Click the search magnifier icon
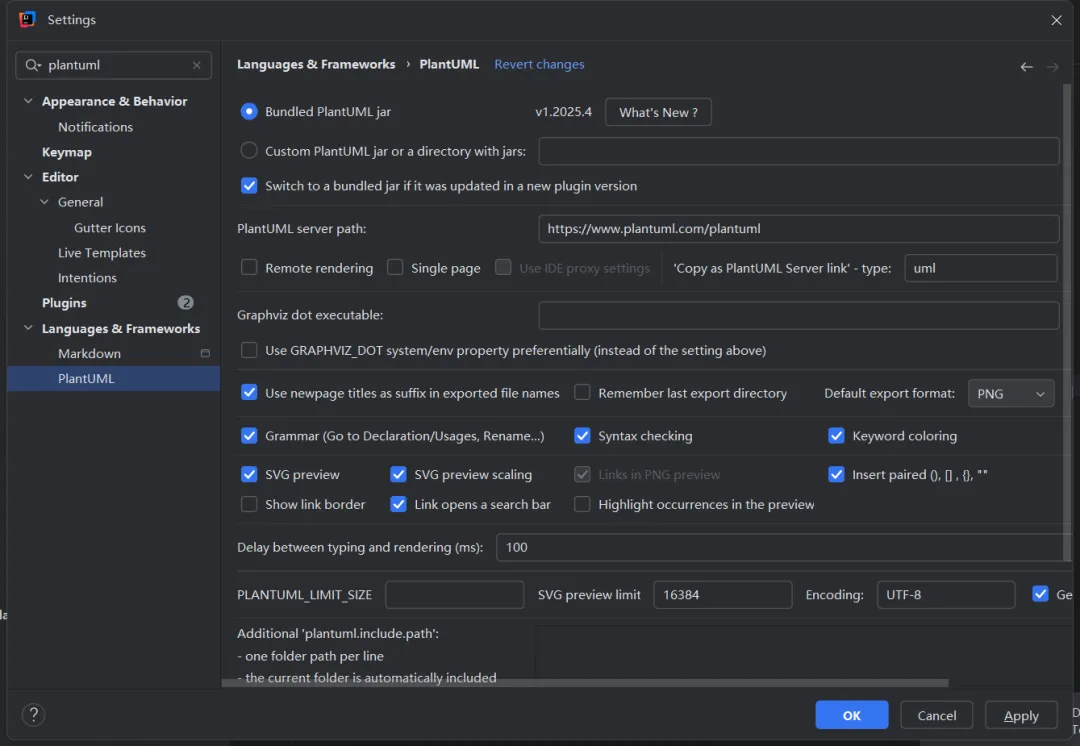 [x=34, y=65]
